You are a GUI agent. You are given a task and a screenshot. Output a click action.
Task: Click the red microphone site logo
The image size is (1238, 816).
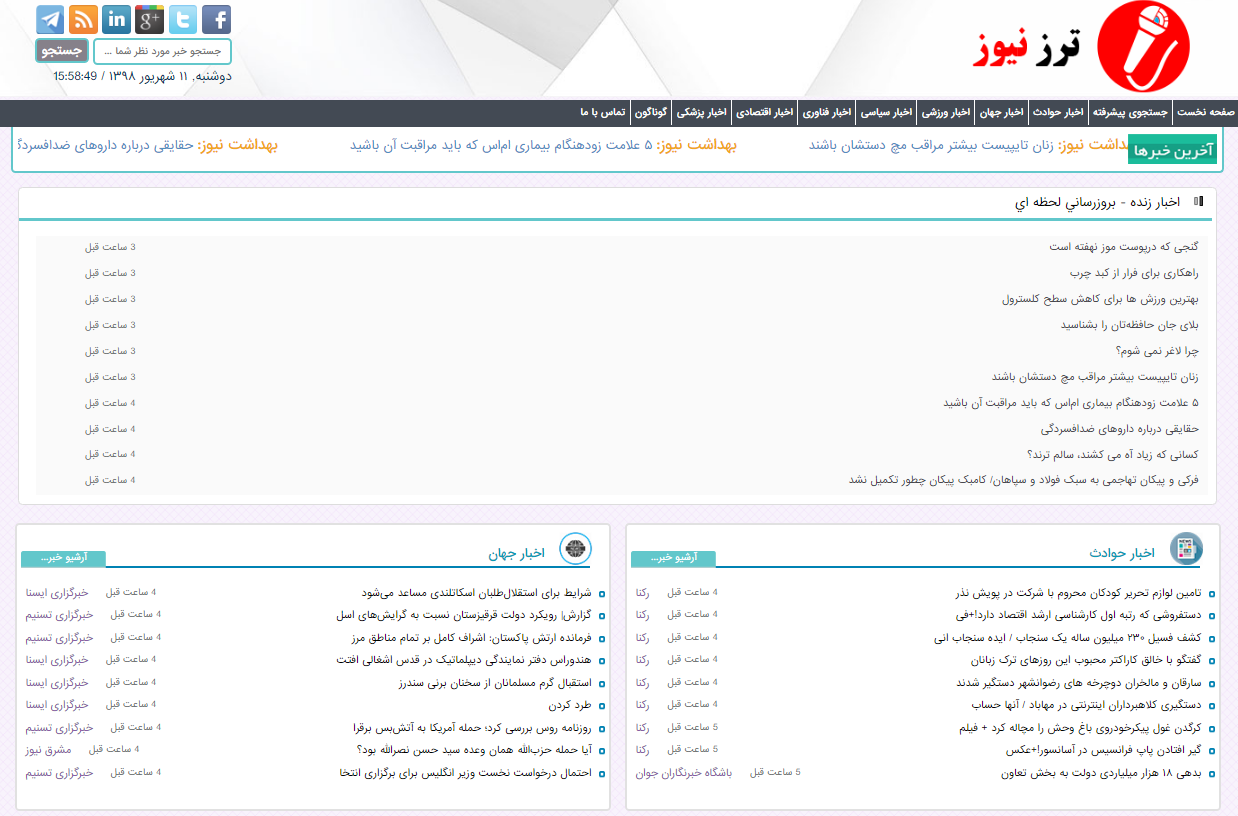[x=1143, y=48]
